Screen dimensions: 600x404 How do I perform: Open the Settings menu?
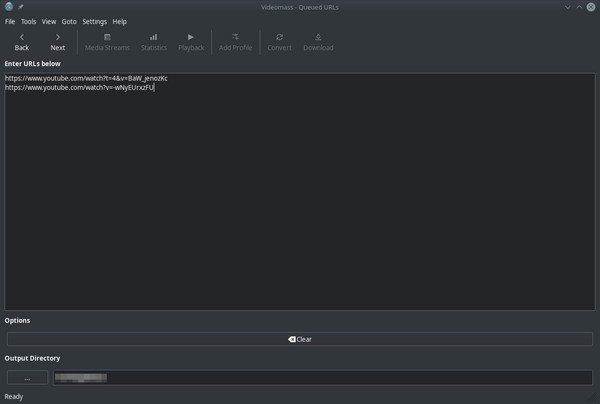coord(94,21)
